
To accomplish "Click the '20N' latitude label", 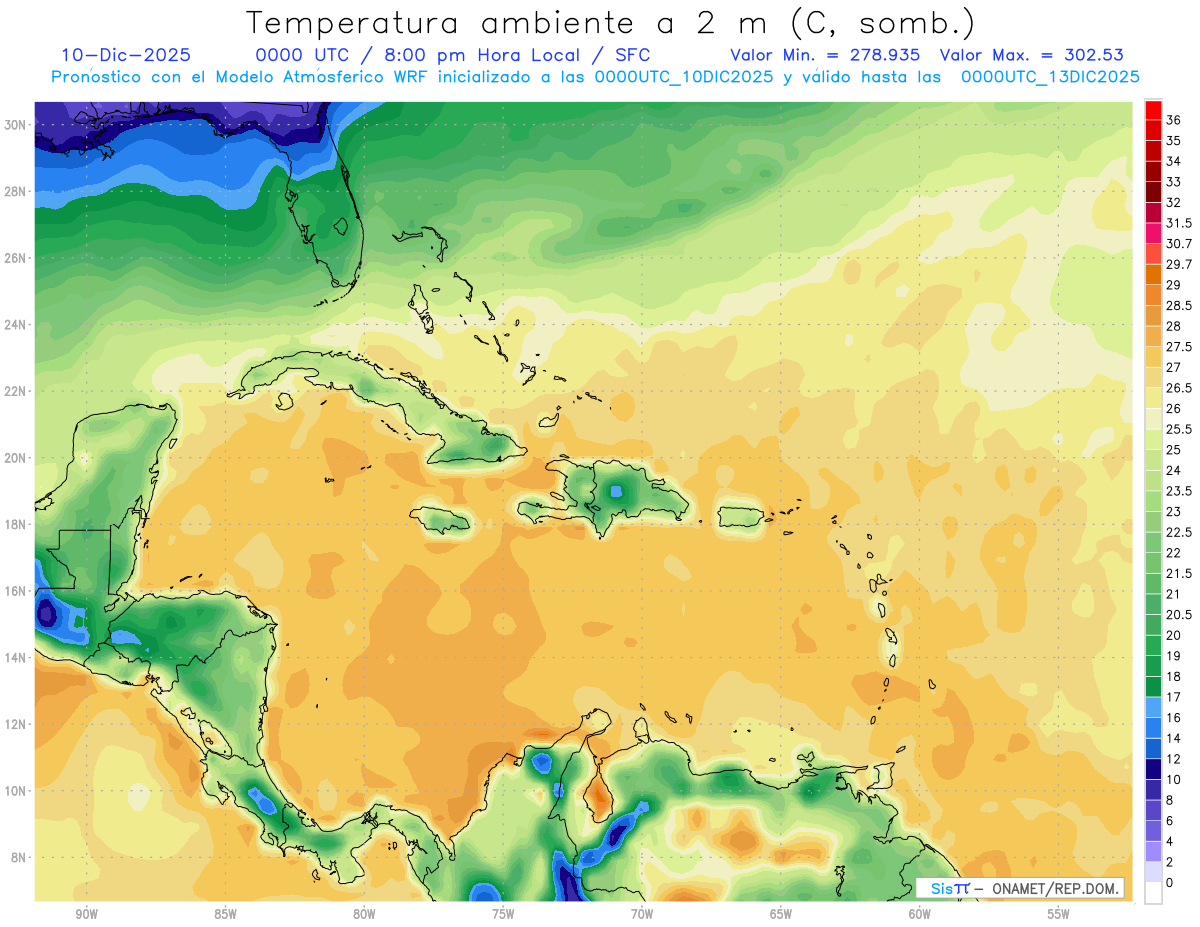I will click(16, 458).
